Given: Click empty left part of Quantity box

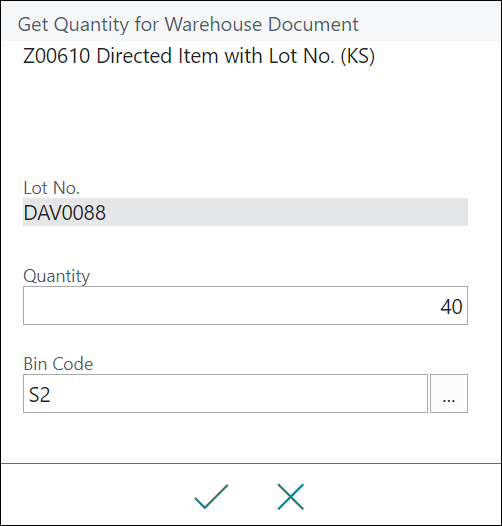Looking at the screenshot, I should pos(134,306).
